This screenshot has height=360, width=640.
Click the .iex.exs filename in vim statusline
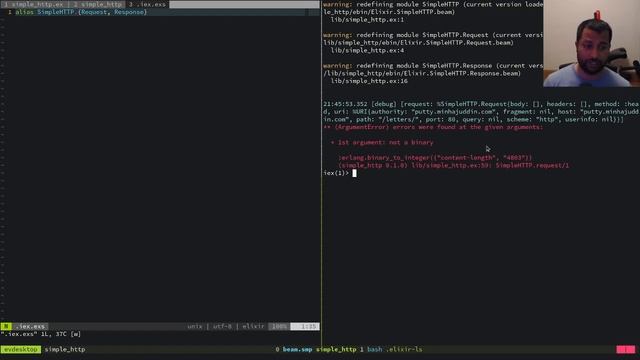pyautogui.click(x=31, y=327)
